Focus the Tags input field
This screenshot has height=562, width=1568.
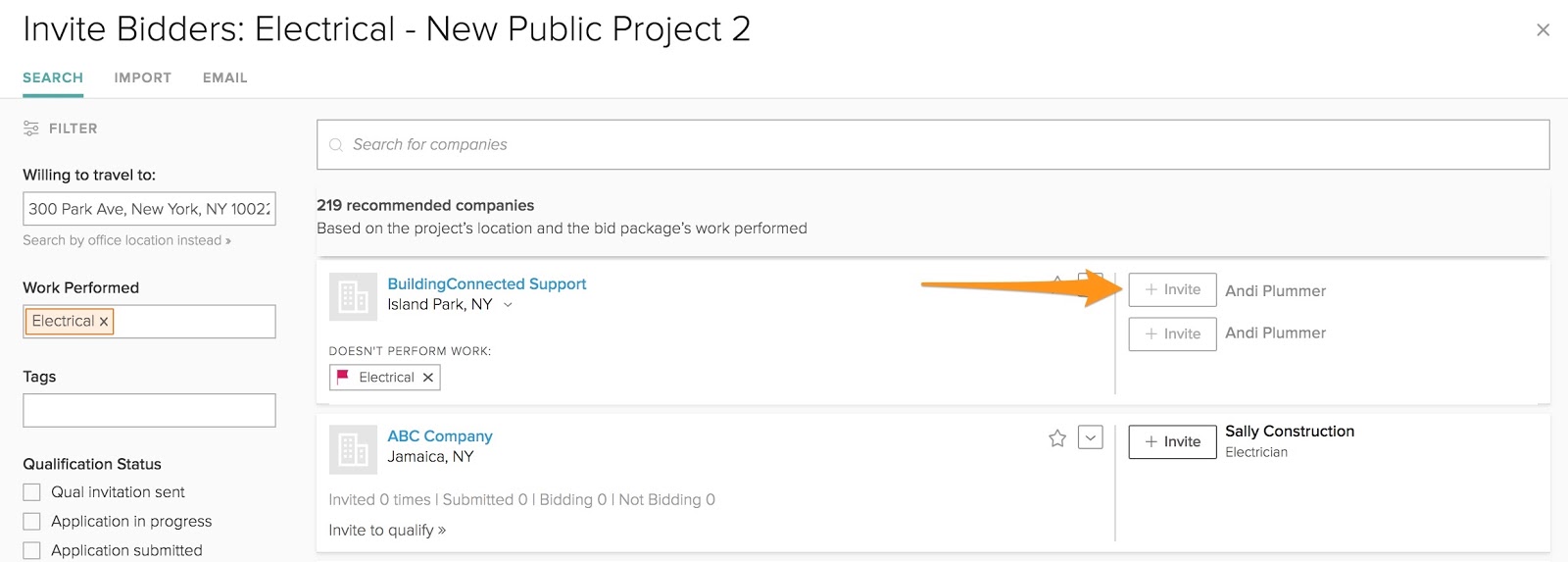coord(149,411)
